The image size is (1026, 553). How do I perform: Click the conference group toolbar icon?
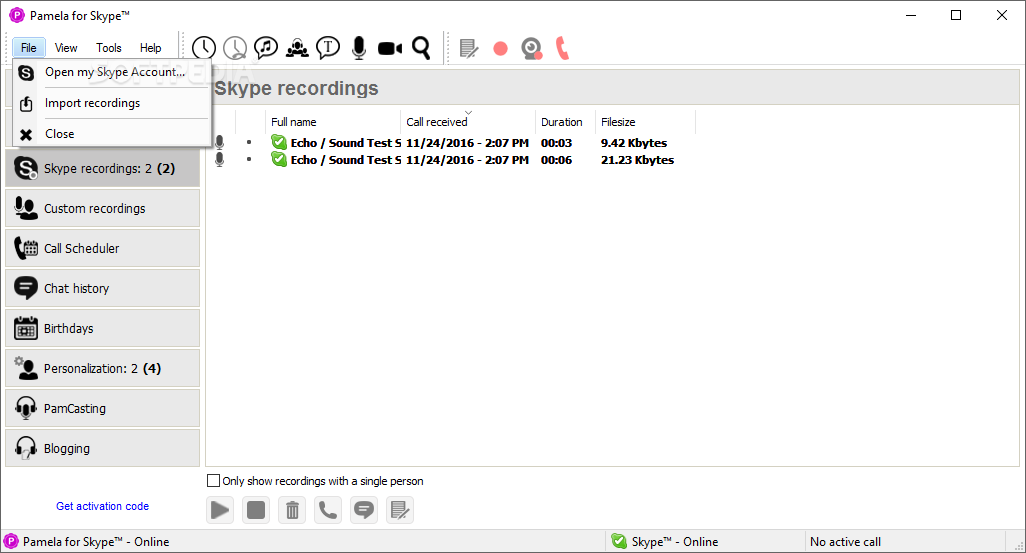click(x=297, y=48)
